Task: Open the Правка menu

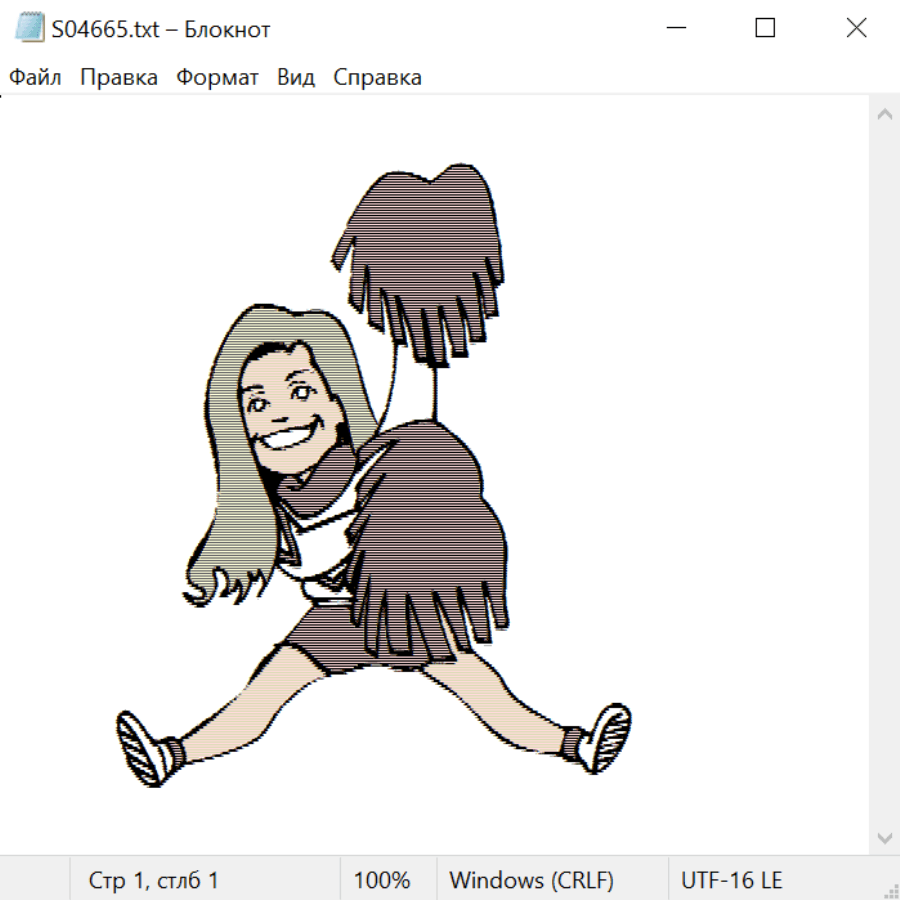Action: (119, 78)
